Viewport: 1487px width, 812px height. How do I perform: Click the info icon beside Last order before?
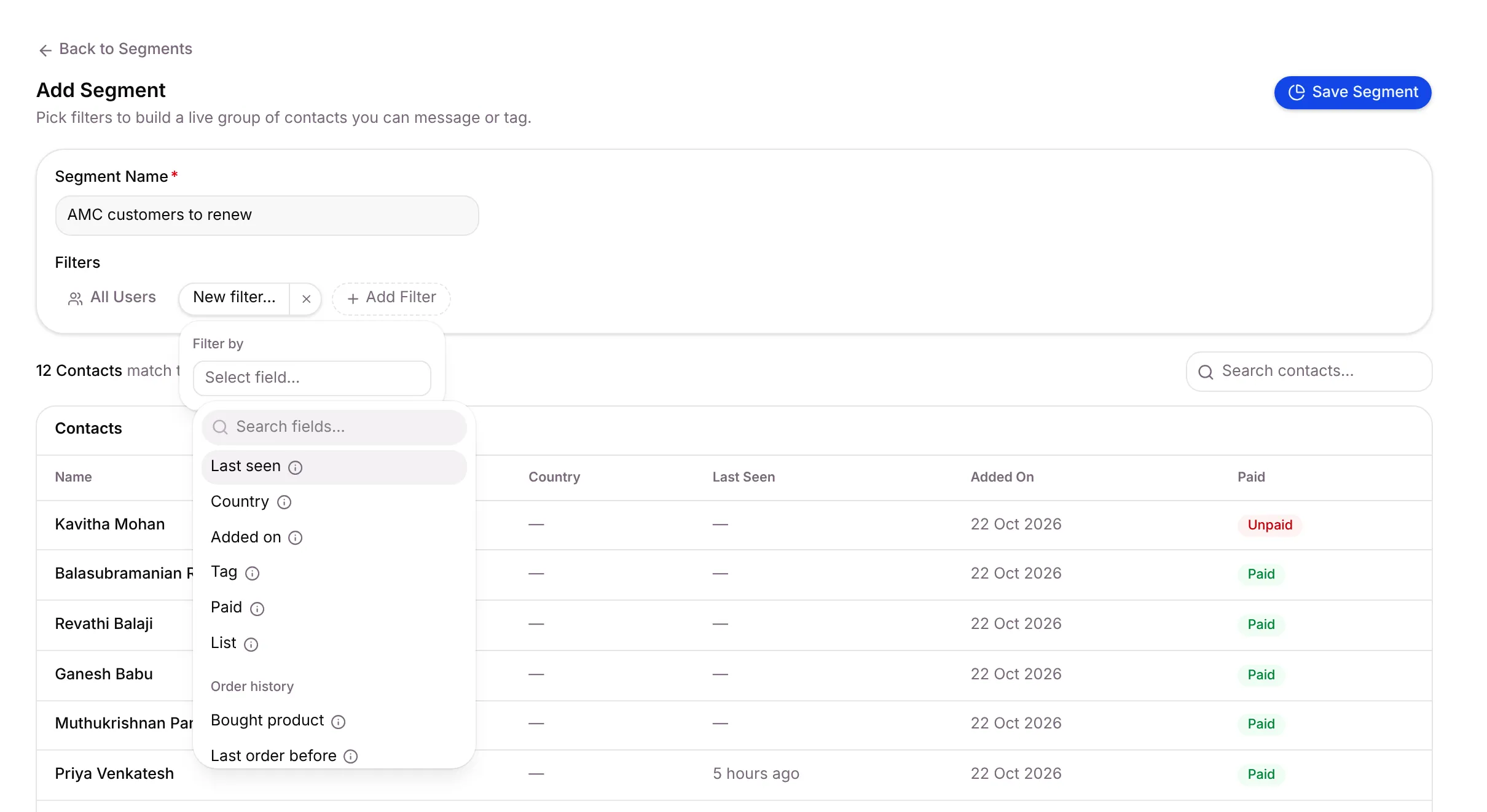coord(351,756)
